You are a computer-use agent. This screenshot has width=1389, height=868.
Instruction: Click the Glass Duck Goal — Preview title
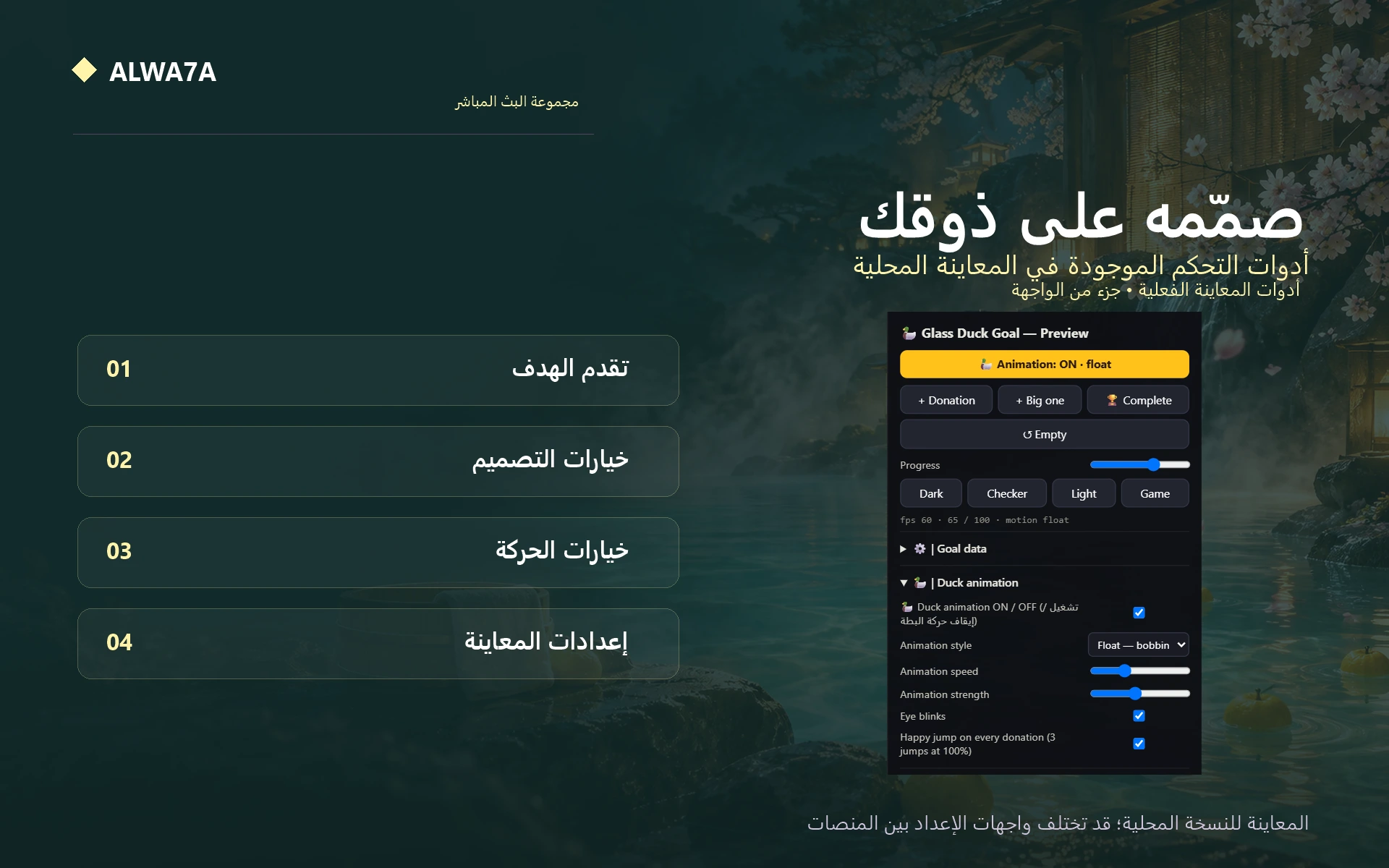pos(1005,333)
